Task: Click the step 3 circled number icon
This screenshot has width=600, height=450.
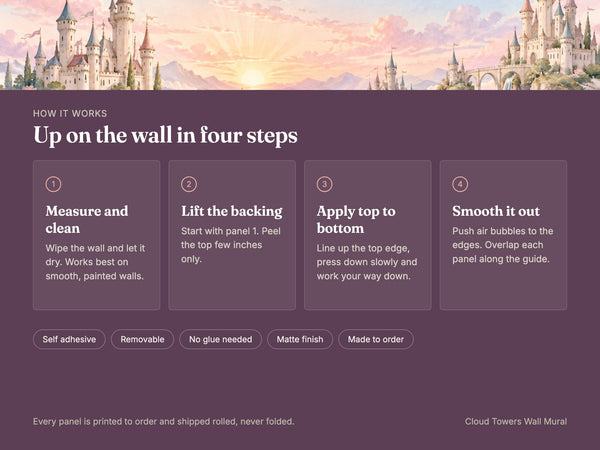Action: 324,184
